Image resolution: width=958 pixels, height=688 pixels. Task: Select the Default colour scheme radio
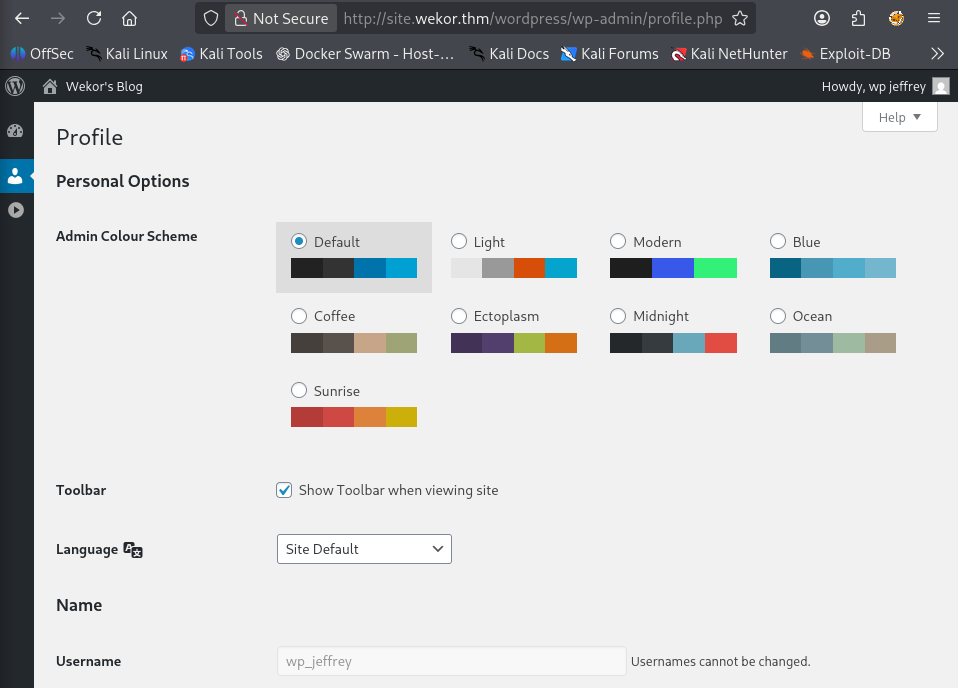click(x=299, y=241)
